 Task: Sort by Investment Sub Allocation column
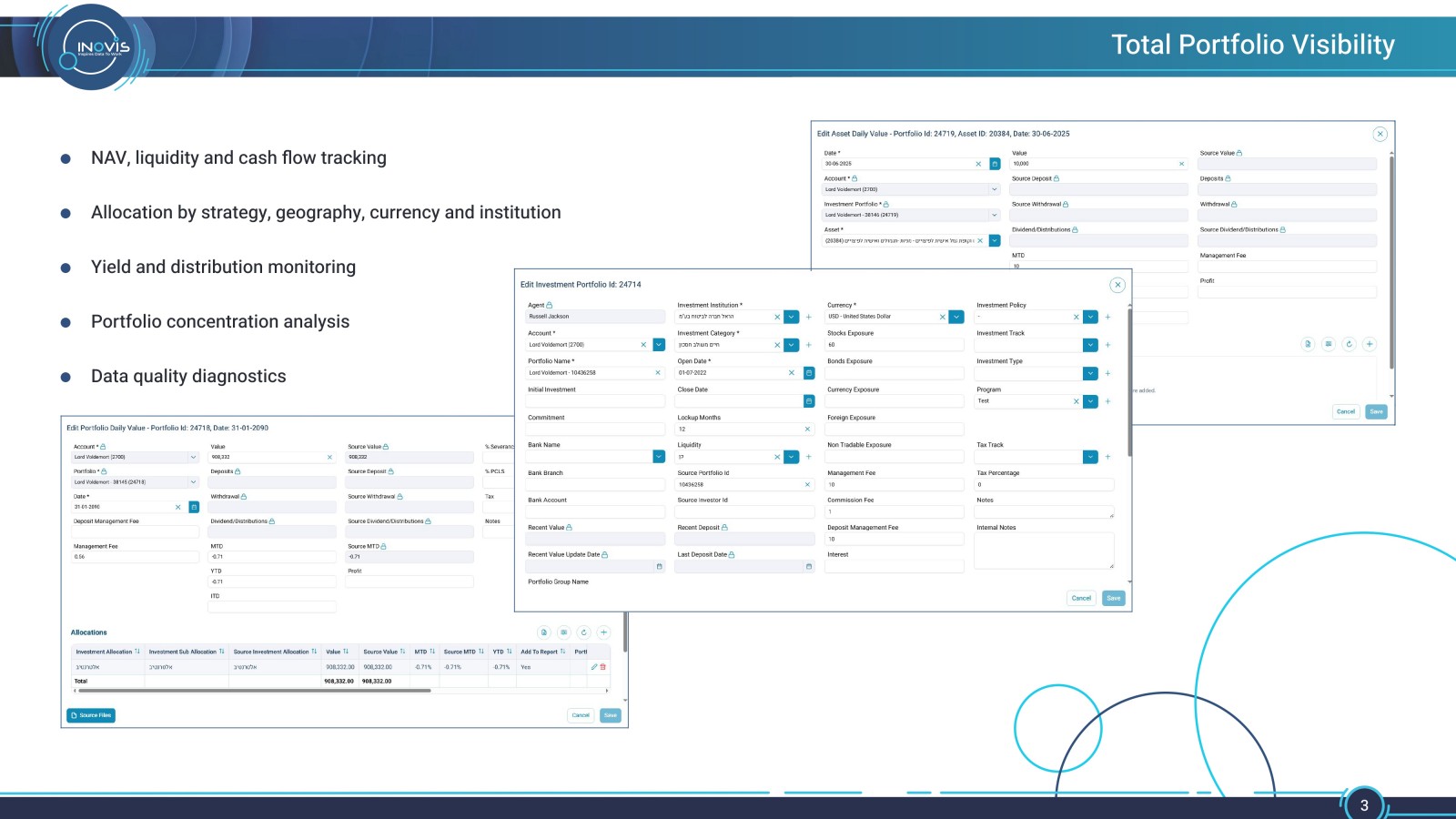click(x=222, y=652)
